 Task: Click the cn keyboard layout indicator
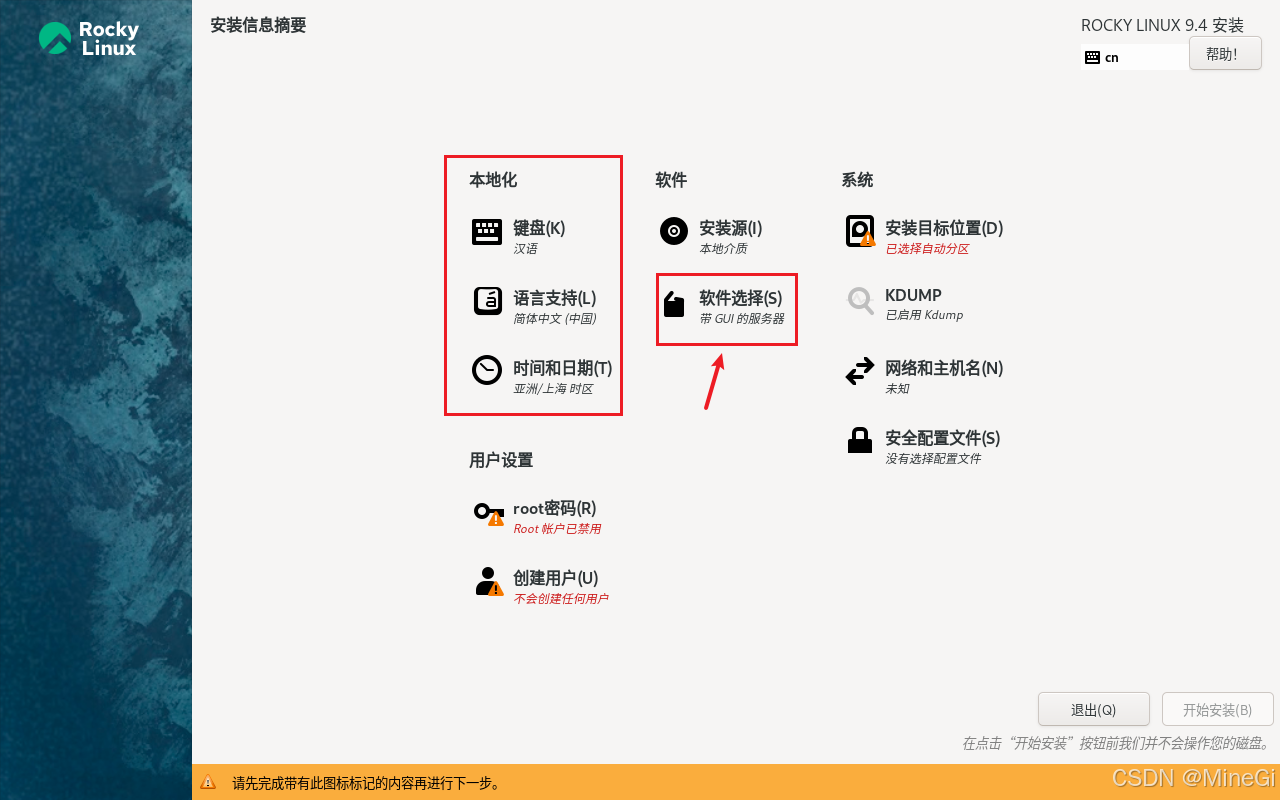click(x=1135, y=57)
